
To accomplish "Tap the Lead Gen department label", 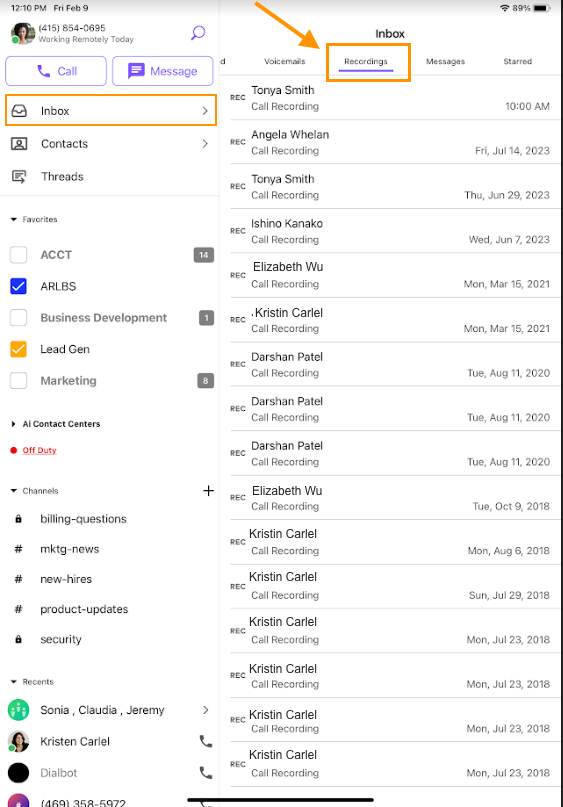I will 65,349.
